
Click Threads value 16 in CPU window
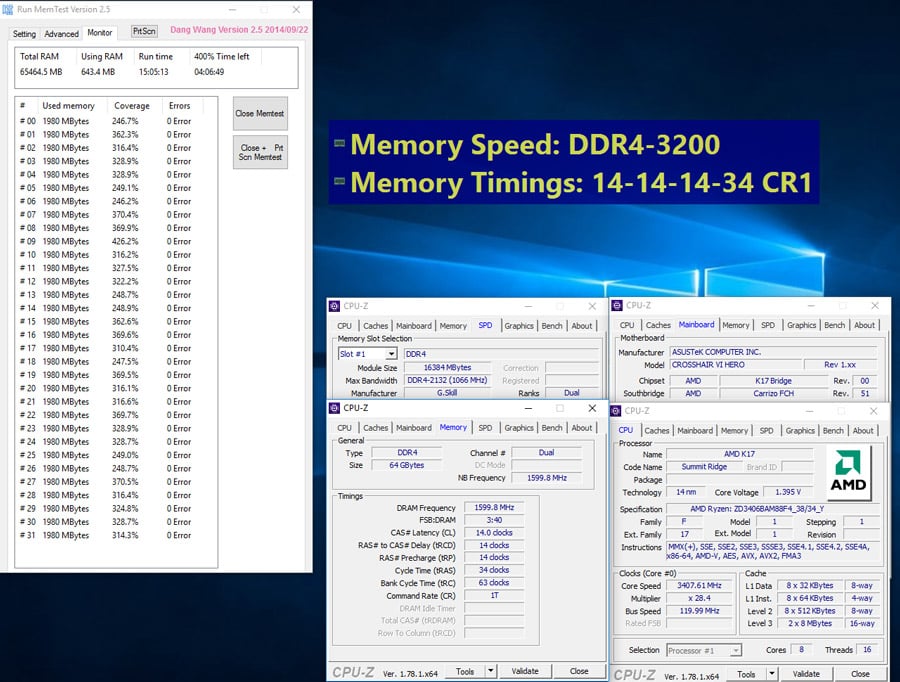click(x=867, y=649)
